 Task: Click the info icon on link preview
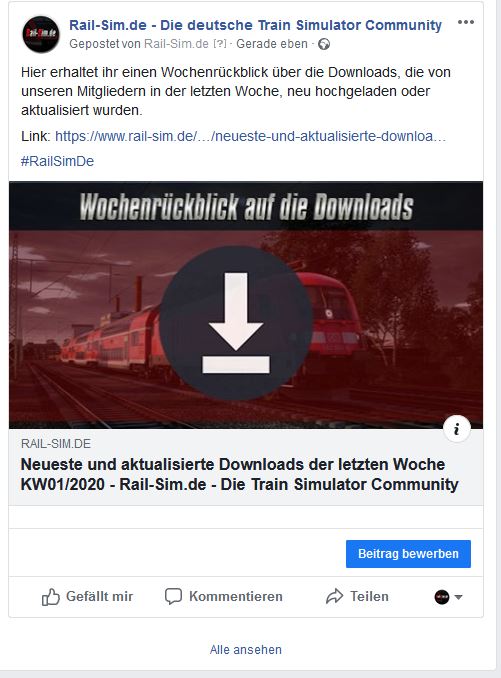(x=456, y=429)
